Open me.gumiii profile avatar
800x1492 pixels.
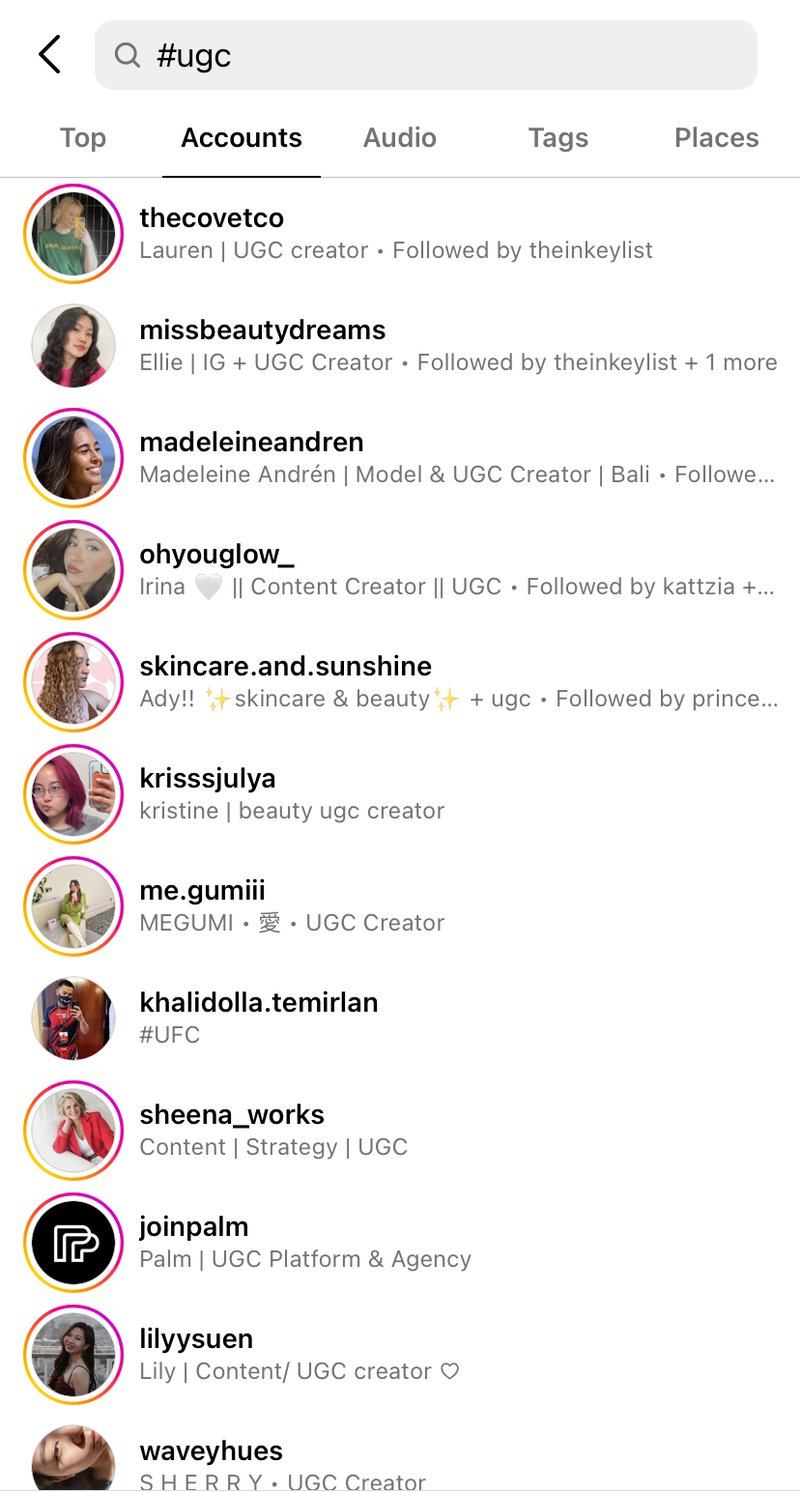[x=73, y=906]
